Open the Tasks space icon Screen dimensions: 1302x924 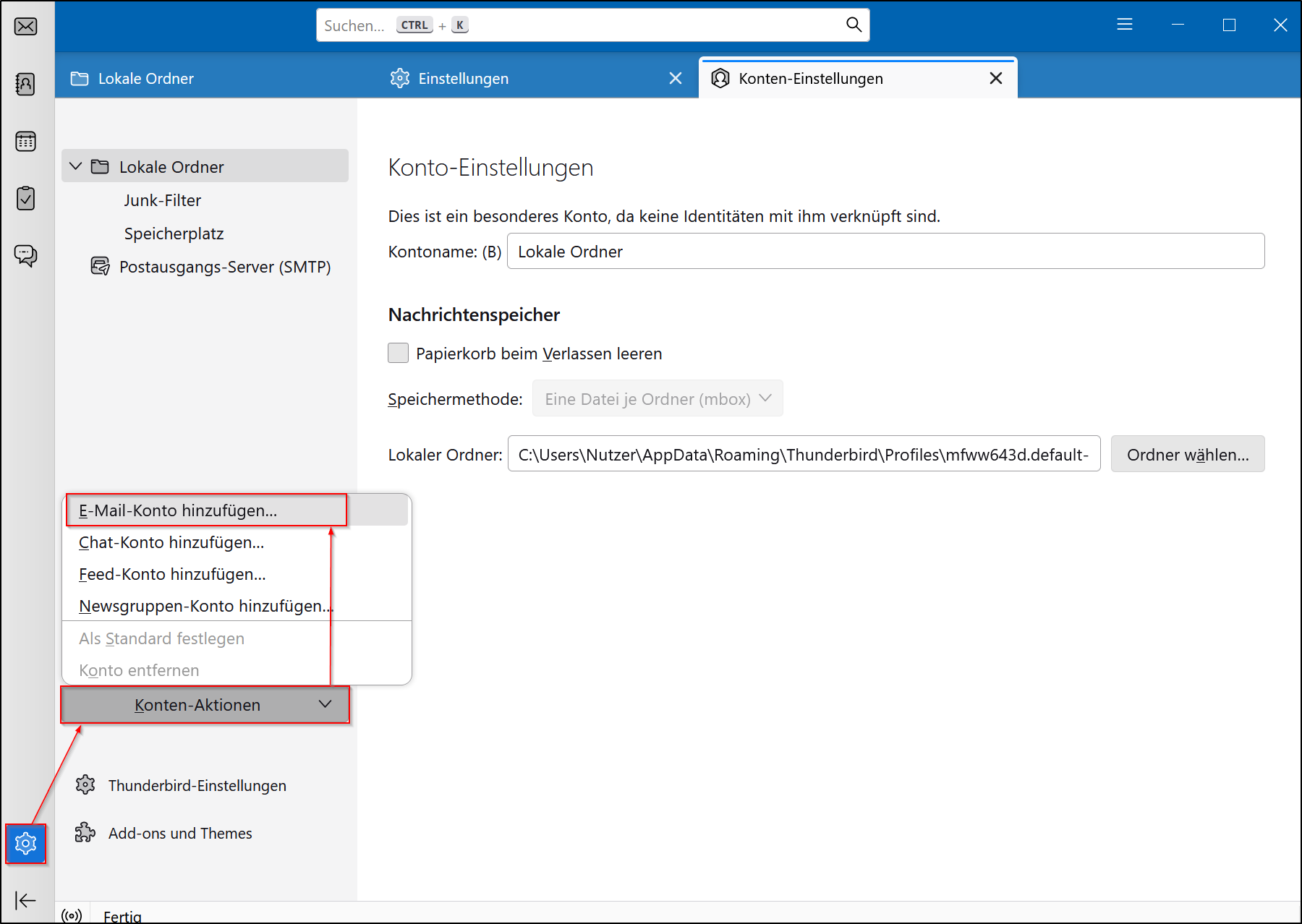tap(26, 198)
